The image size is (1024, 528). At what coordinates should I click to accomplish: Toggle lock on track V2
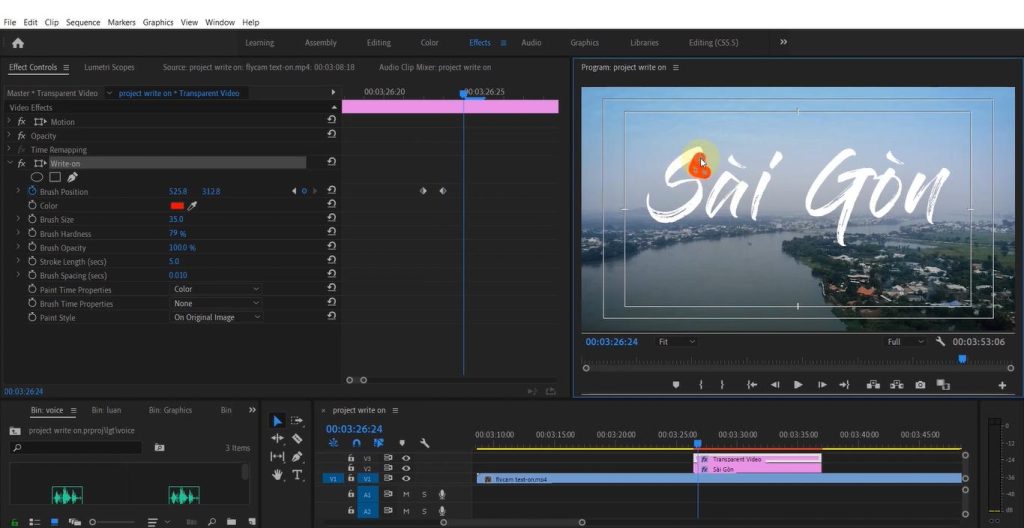coord(351,469)
